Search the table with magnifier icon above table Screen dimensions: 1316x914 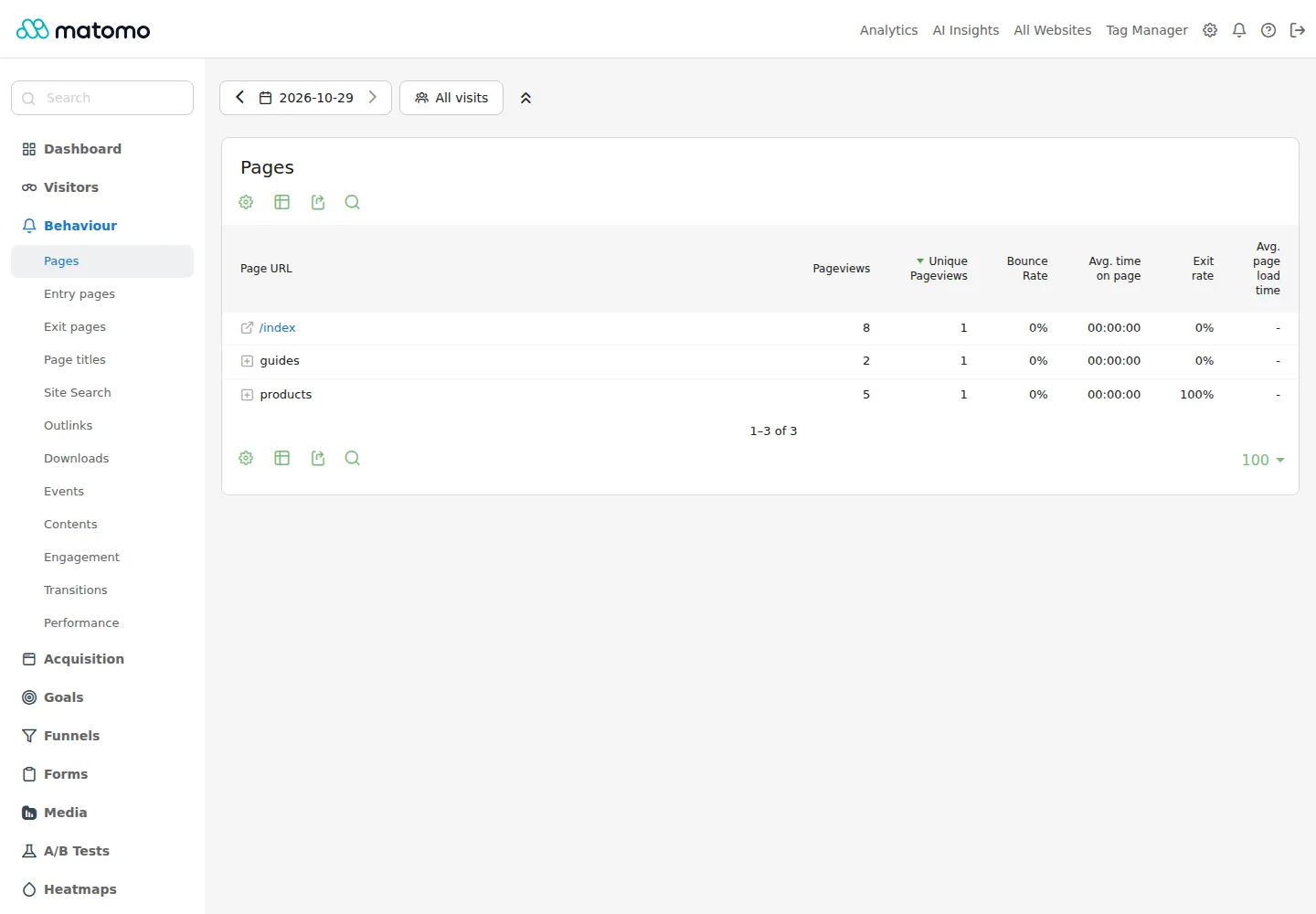352,202
